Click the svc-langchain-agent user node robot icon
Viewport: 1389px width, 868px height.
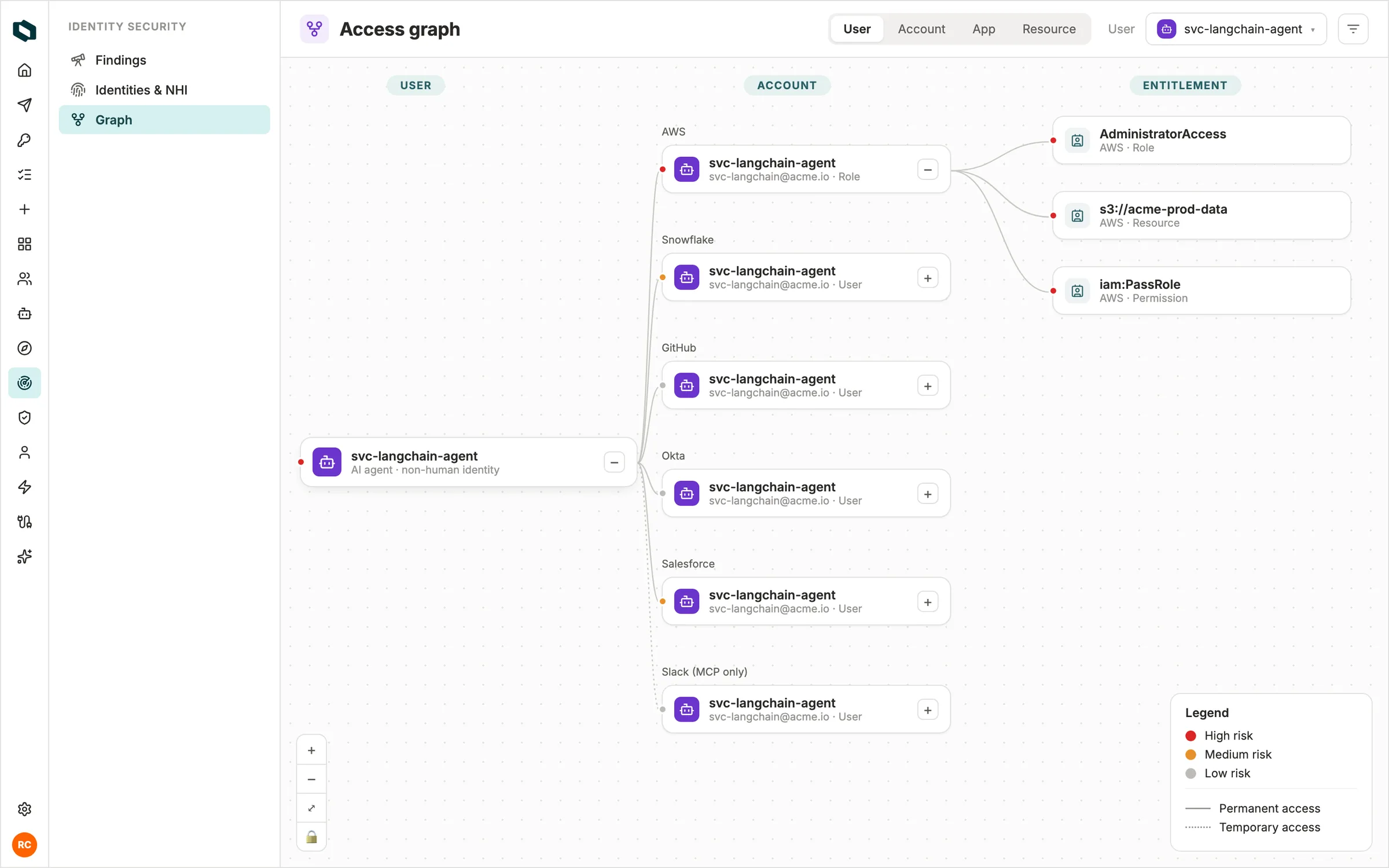tap(327, 462)
